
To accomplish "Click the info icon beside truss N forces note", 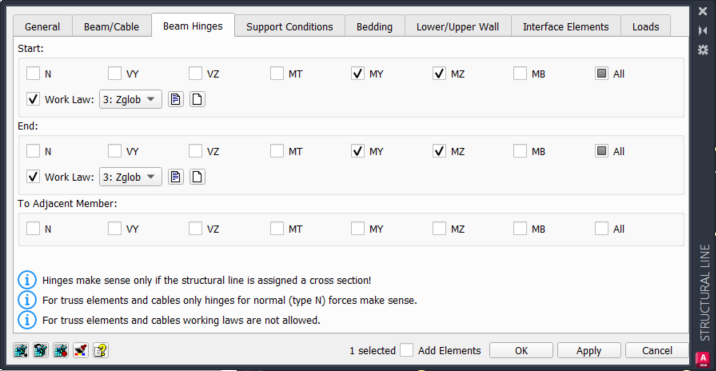I will [27, 300].
